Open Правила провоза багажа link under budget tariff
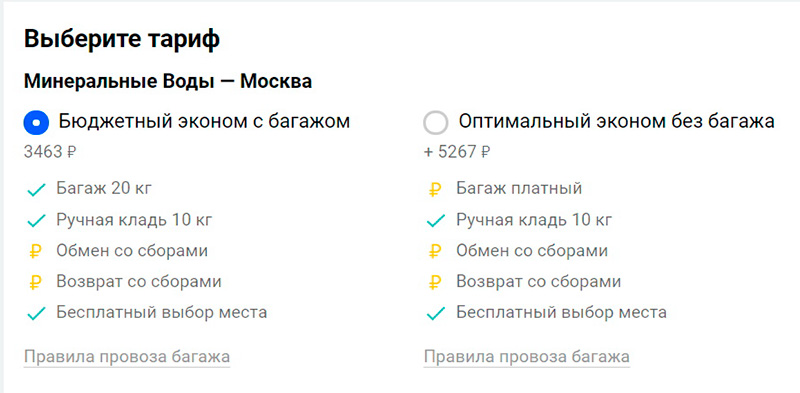 coord(127,357)
